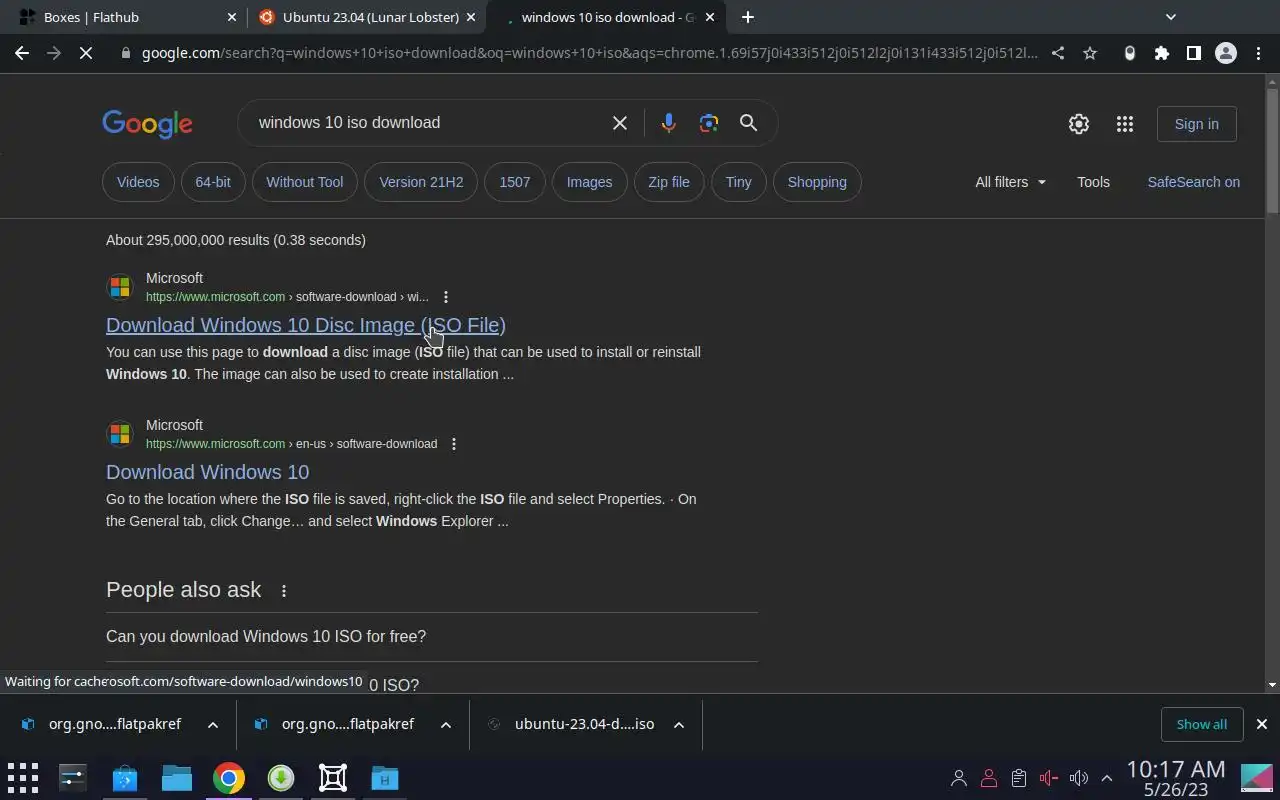This screenshot has height=800, width=1280.
Task: Click the Sign in button
Action: (x=1197, y=124)
